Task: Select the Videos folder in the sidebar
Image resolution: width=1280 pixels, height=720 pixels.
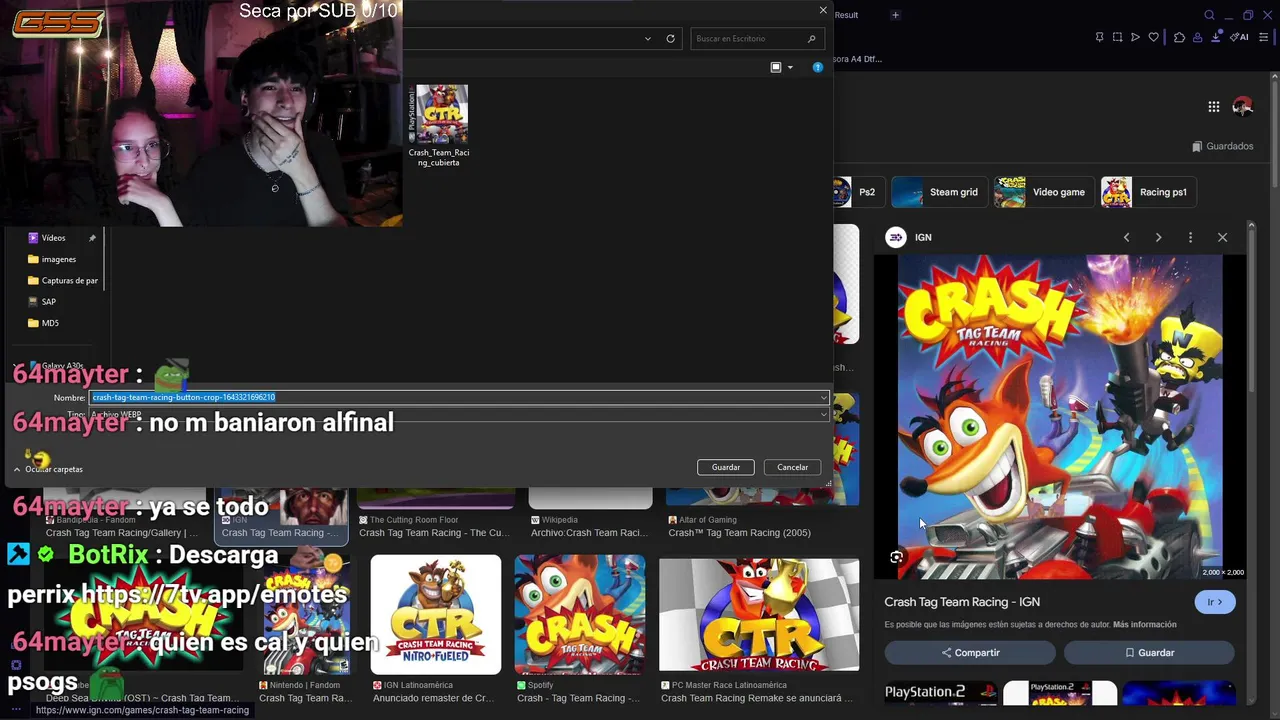Action: pyautogui.click(x=53, y=238)
